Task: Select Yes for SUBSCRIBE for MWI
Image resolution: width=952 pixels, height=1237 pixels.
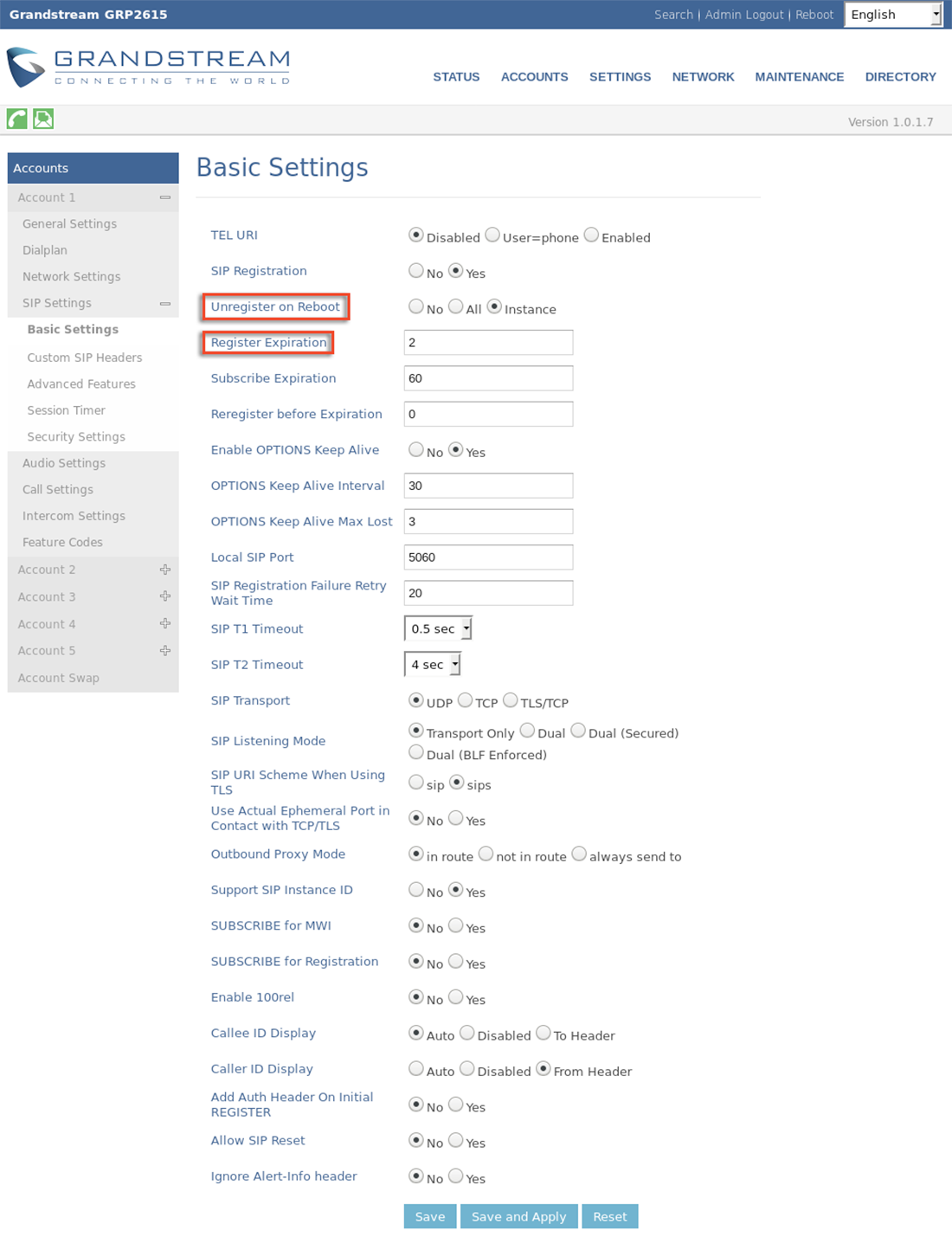Action: point(456,925)
